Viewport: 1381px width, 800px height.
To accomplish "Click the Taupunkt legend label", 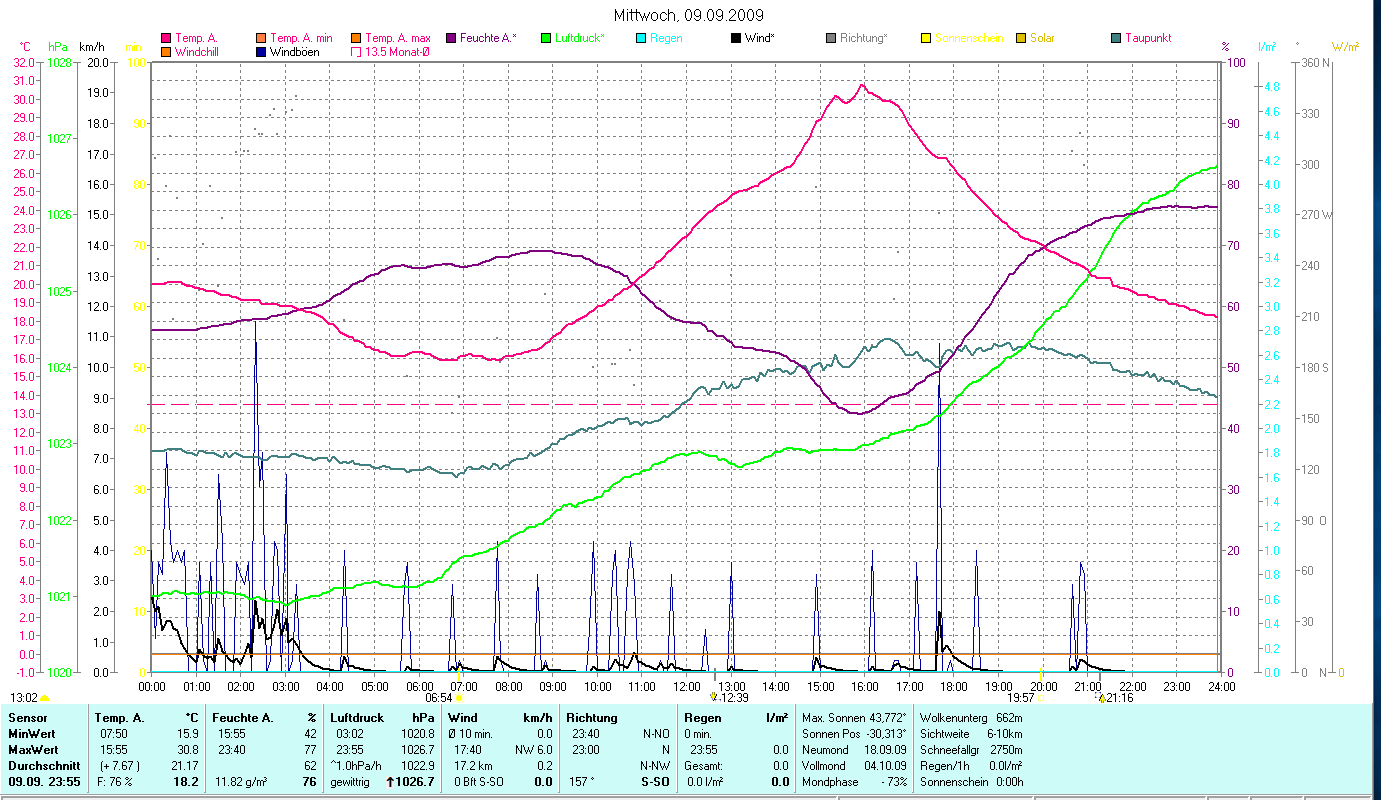I will pyautogui.click(x=1147, y=38).
